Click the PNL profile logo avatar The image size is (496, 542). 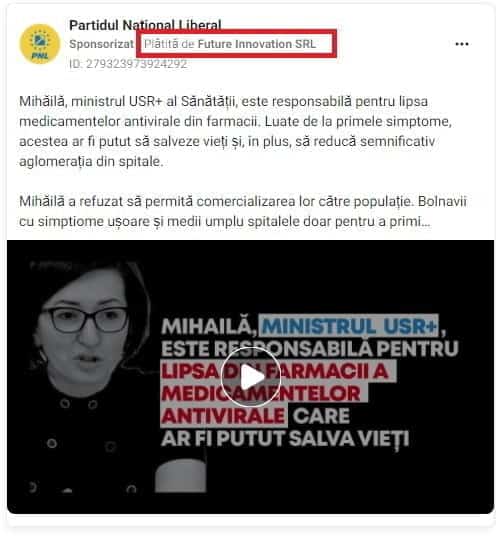[40, 44]
